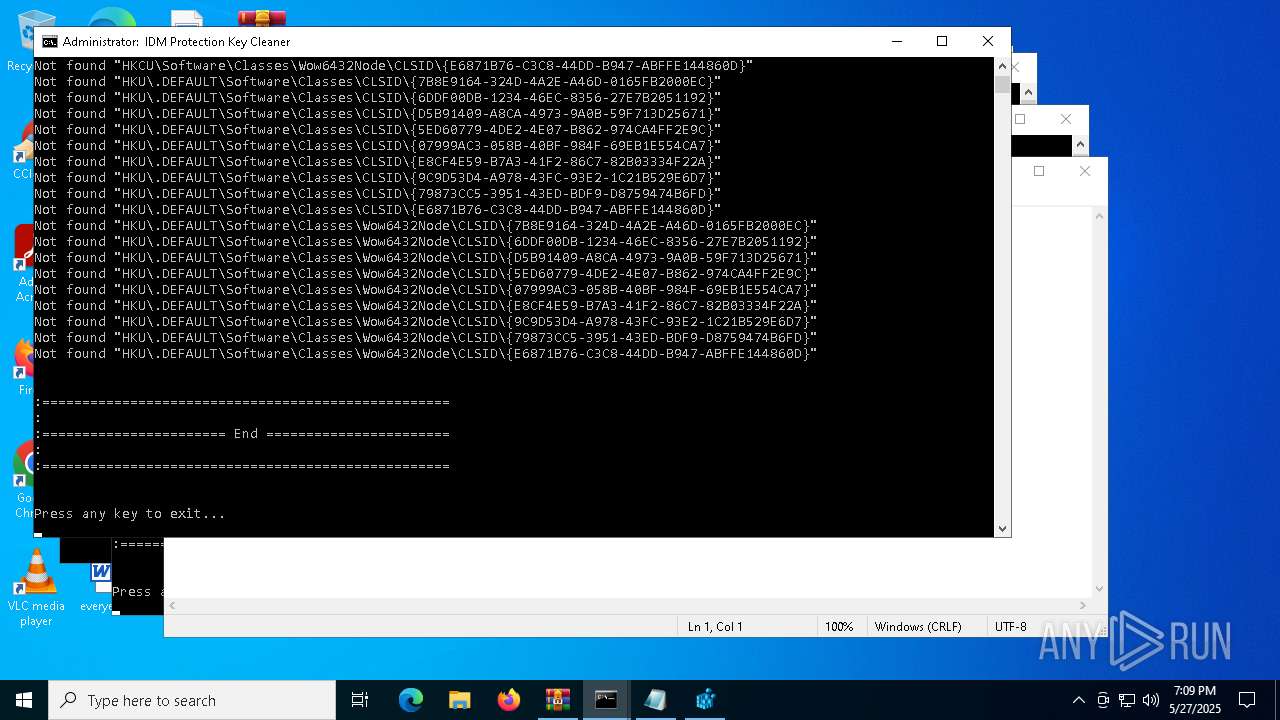Click Notepad vertical scrollbar down arrow

(1100, 589)
